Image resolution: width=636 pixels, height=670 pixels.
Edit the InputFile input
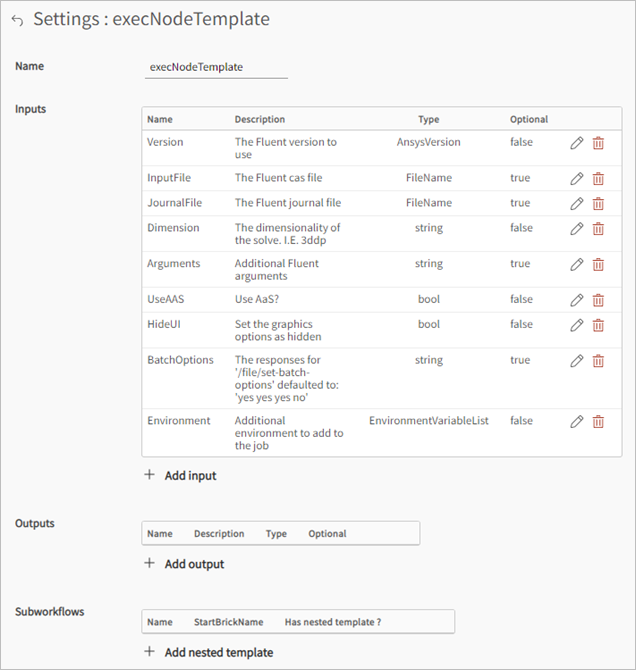[x=577, y=179]
